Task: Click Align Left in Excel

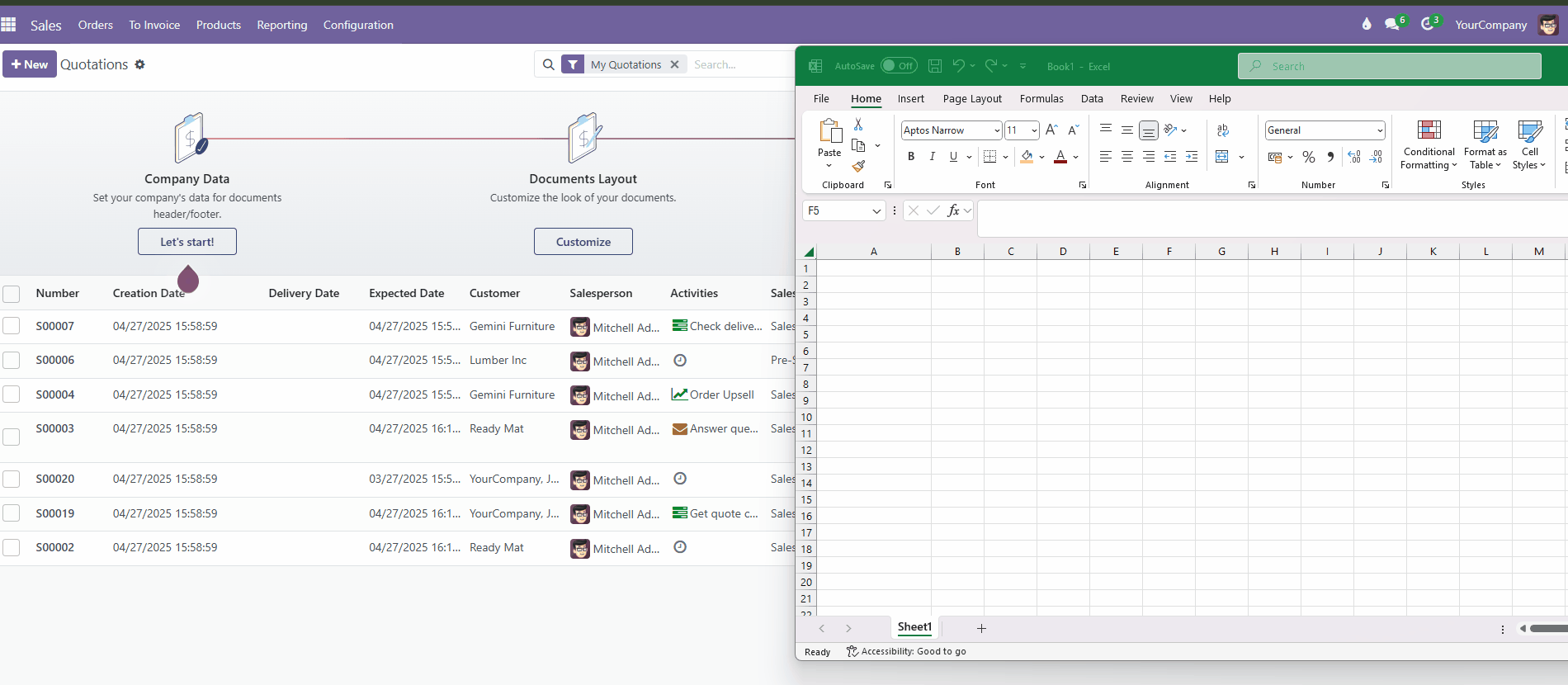Action: pyautogui.click(x=1106, y=156)
